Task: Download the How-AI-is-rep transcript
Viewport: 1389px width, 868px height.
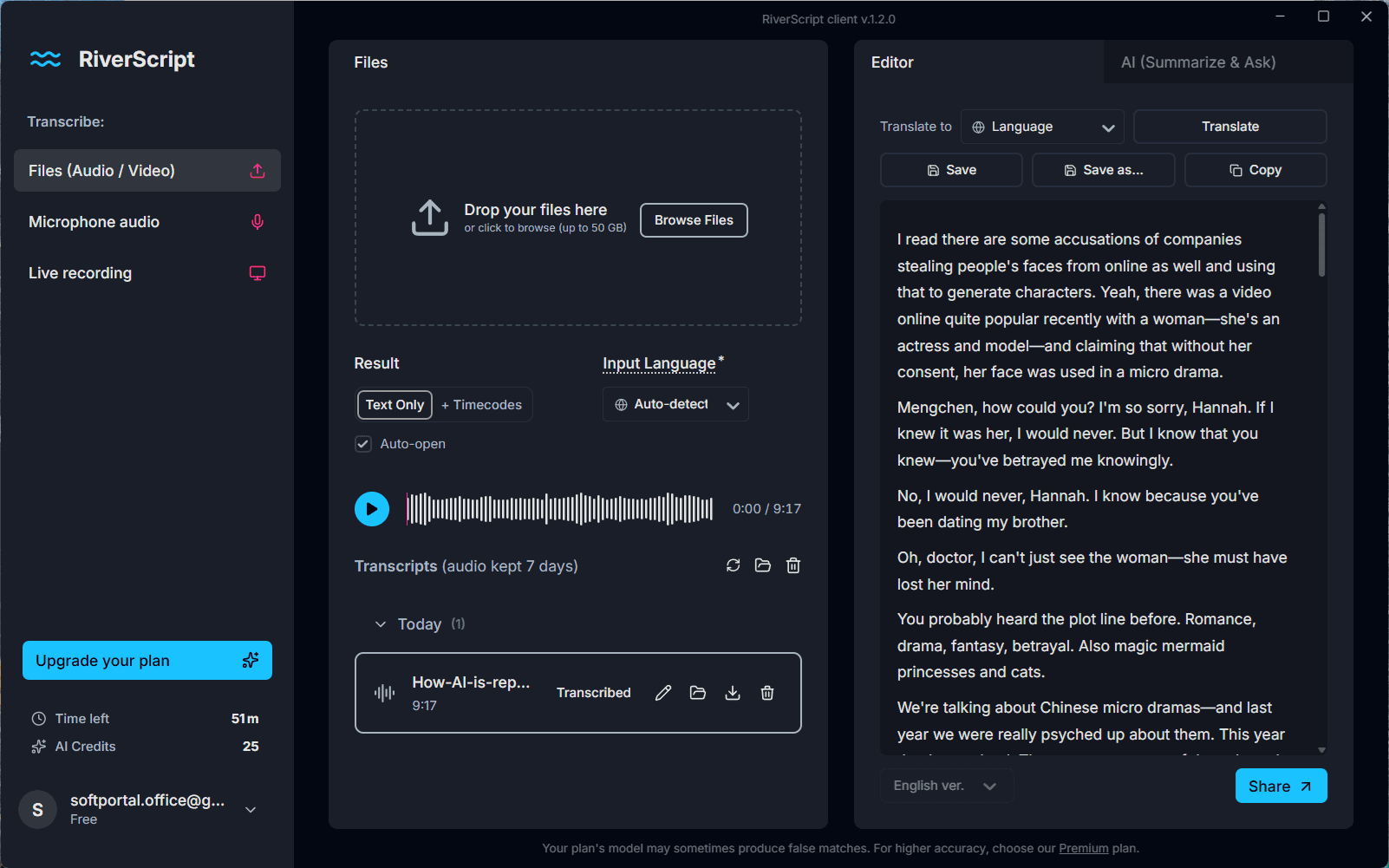Action: click(x=733, y=693)
